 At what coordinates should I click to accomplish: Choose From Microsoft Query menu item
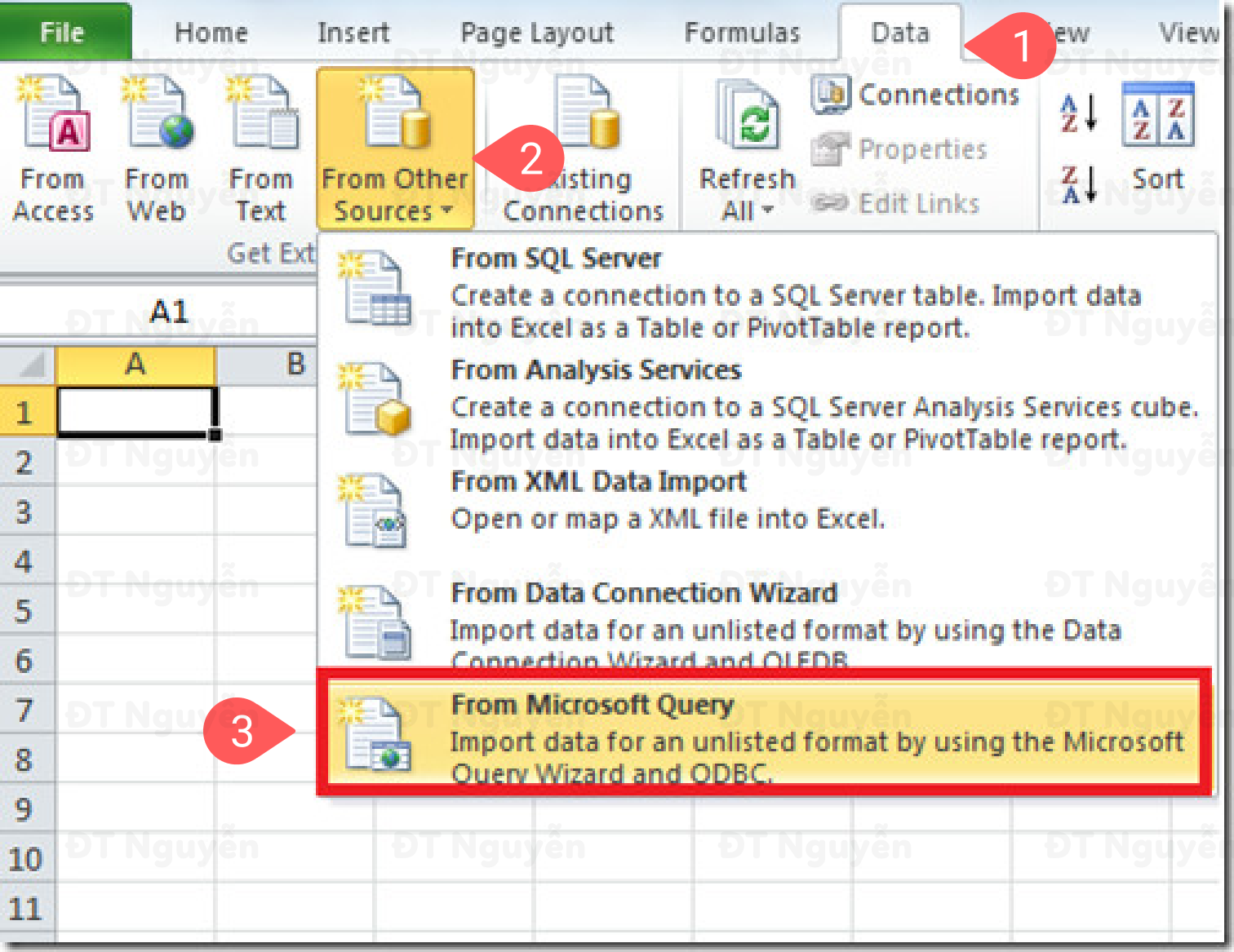point(764,733)
